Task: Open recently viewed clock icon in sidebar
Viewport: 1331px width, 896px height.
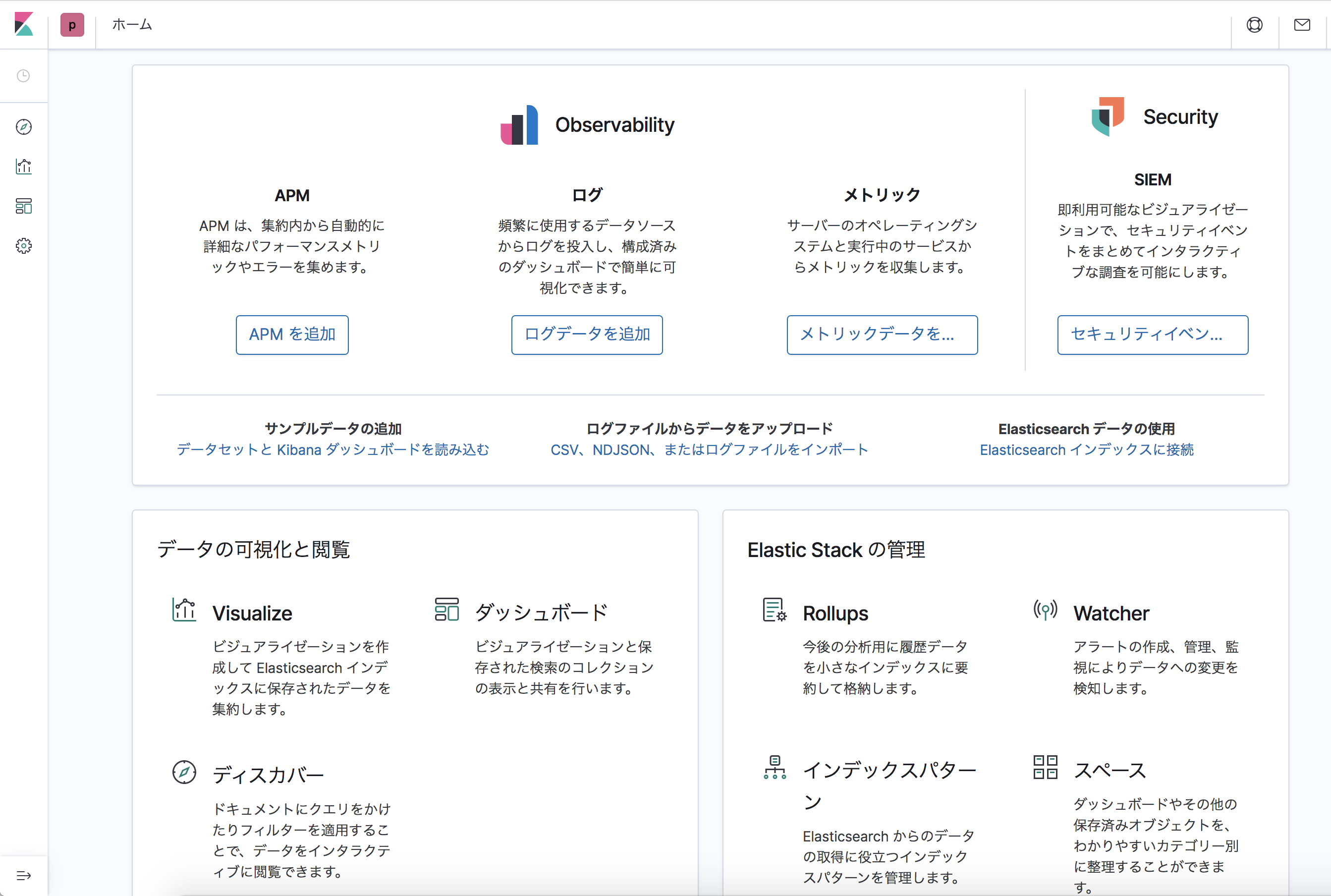Action: [x=23, y=75]
